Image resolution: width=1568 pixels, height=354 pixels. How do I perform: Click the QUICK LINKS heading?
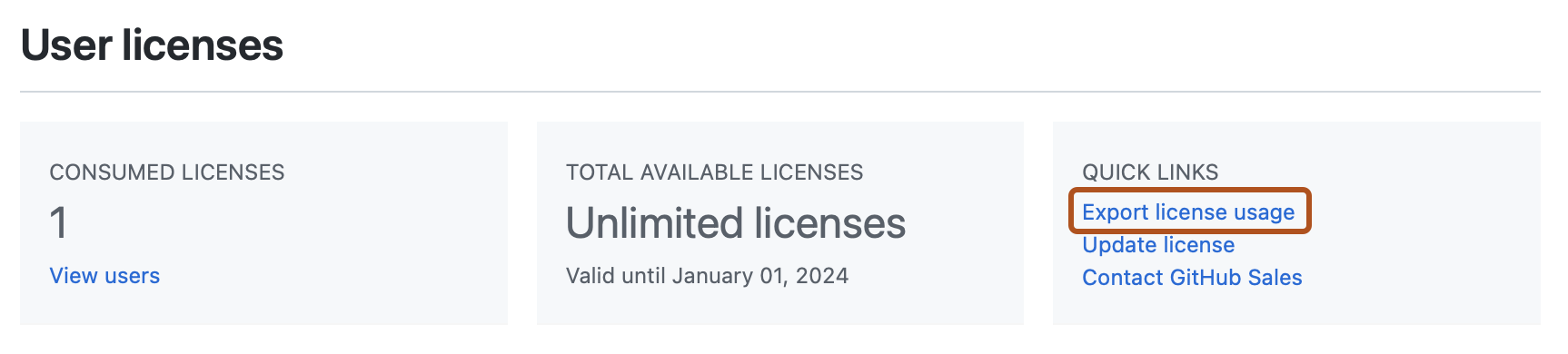(1150, 172)
